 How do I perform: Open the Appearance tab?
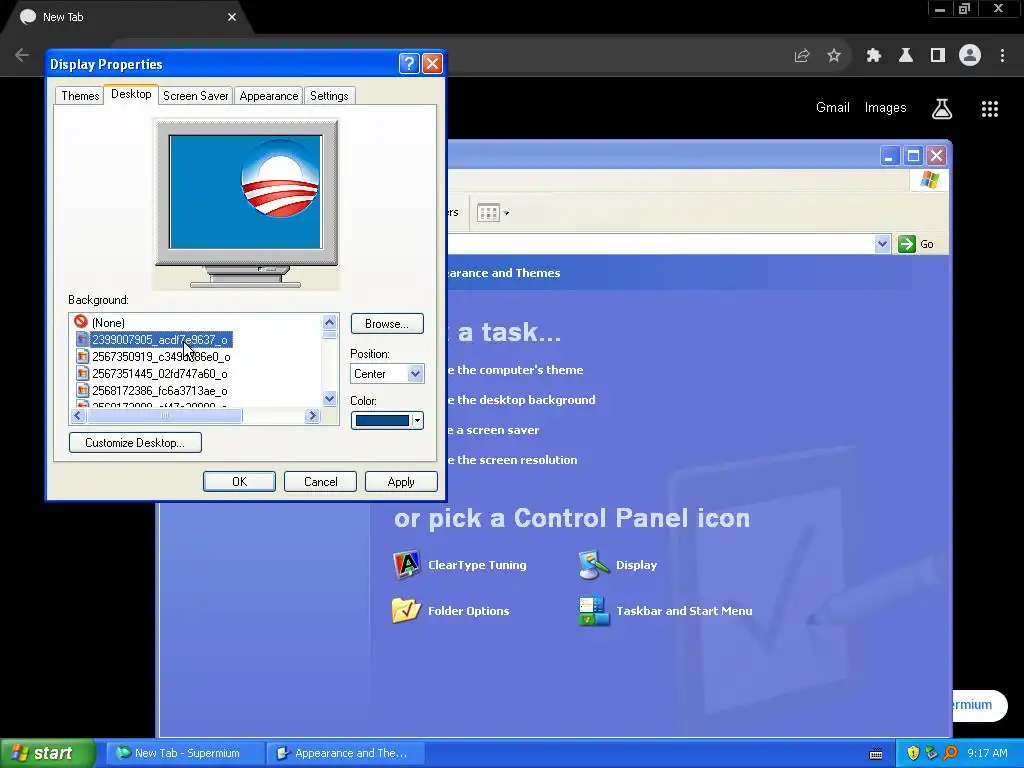tap(268, 96)
